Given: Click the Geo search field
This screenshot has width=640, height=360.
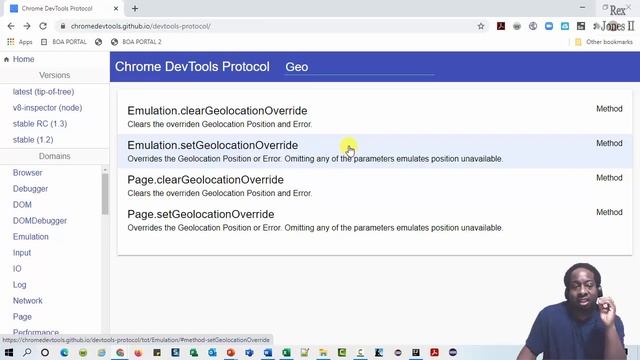Looking at the screenshot, I should (x=360, y=67).
